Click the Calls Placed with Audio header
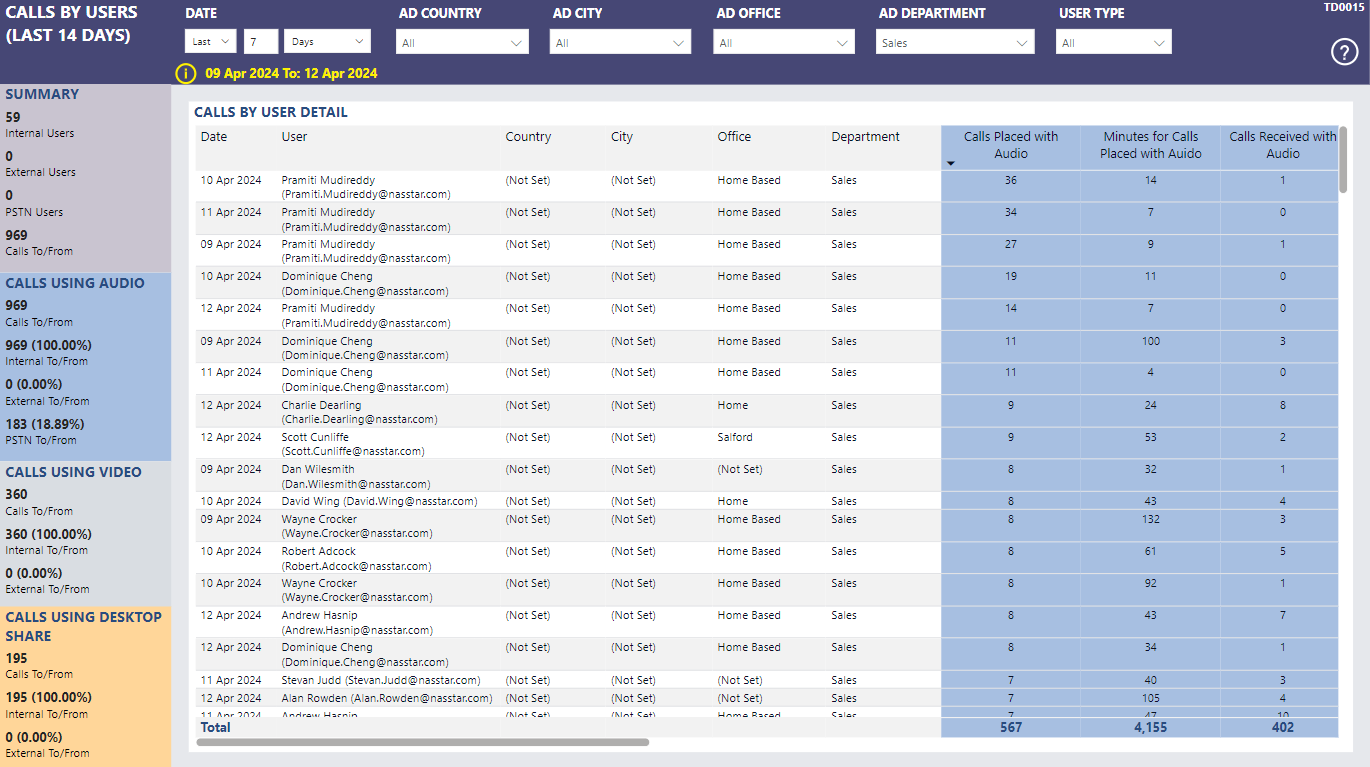Image resolution: width=1370 pixels, height=767 pixels. coord(1011,145)
